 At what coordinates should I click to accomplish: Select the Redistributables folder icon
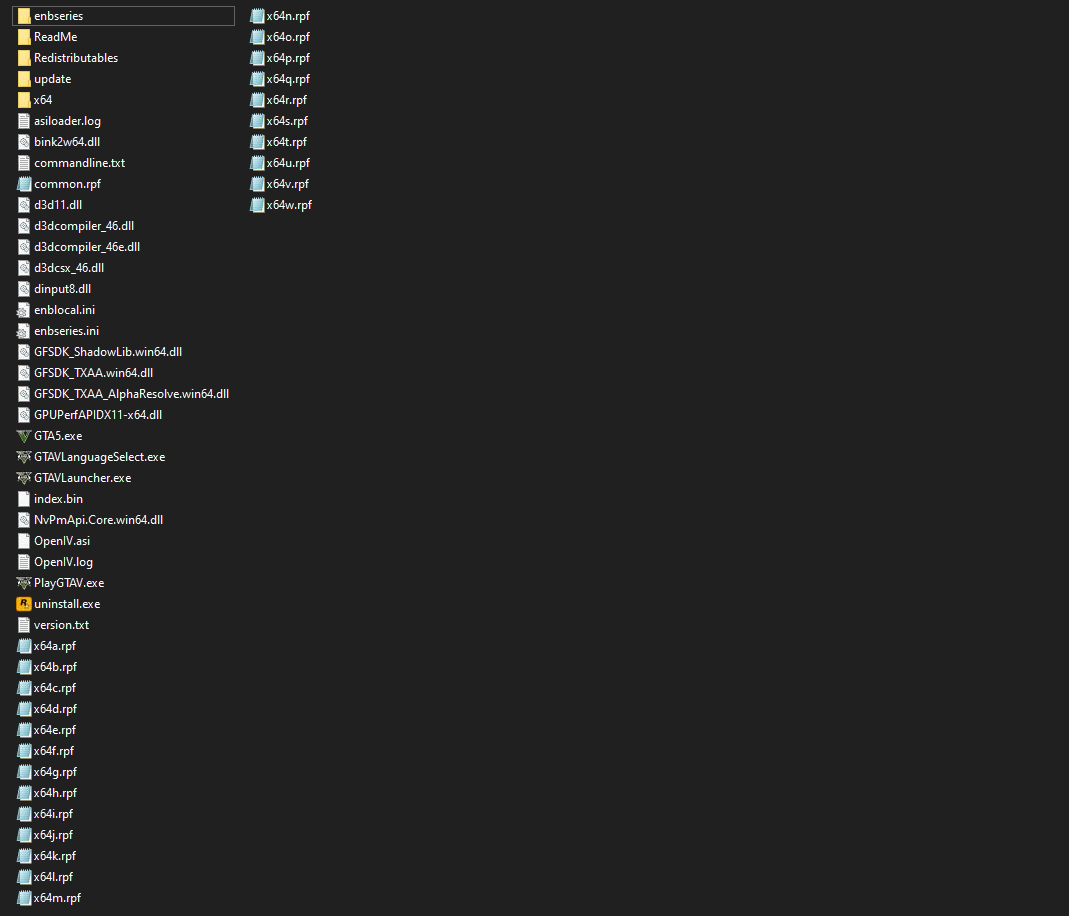coord(24,58)
